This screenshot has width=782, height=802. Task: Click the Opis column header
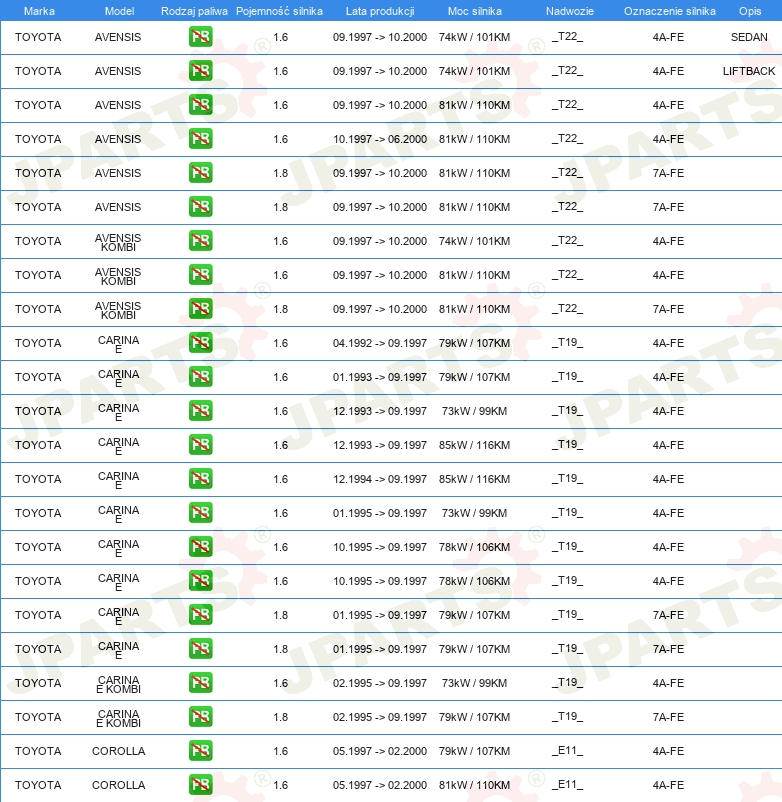(750, 11)
